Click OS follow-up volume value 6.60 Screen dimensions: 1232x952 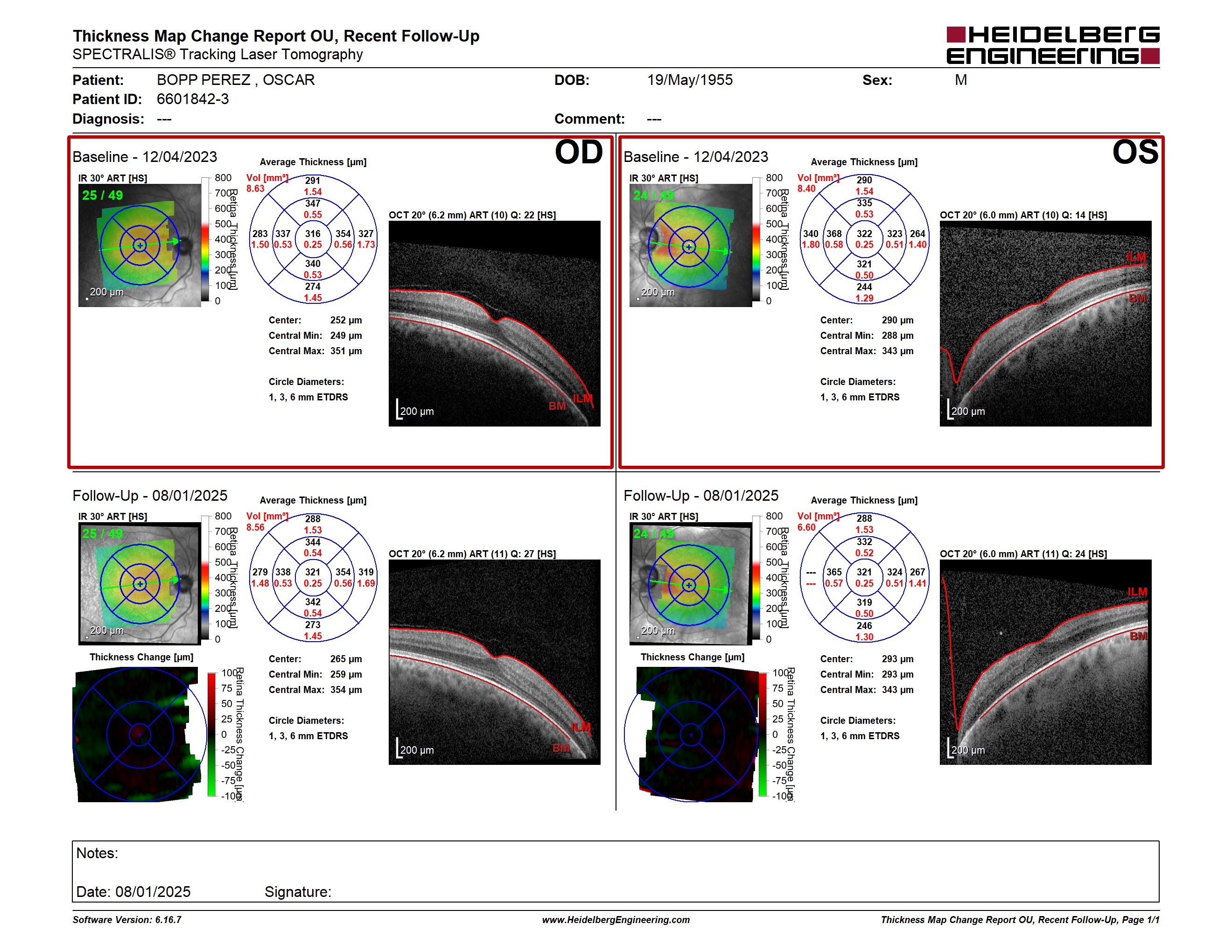(806, 527)
